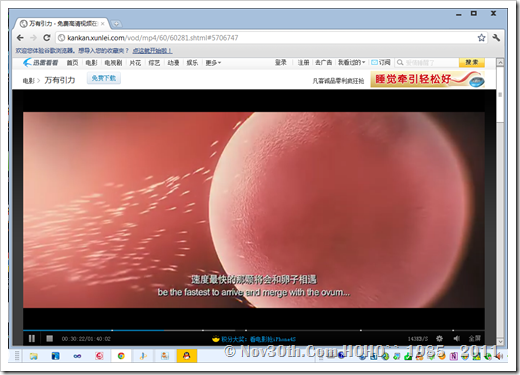Open the music note icon on taskbar

point(143,356)
